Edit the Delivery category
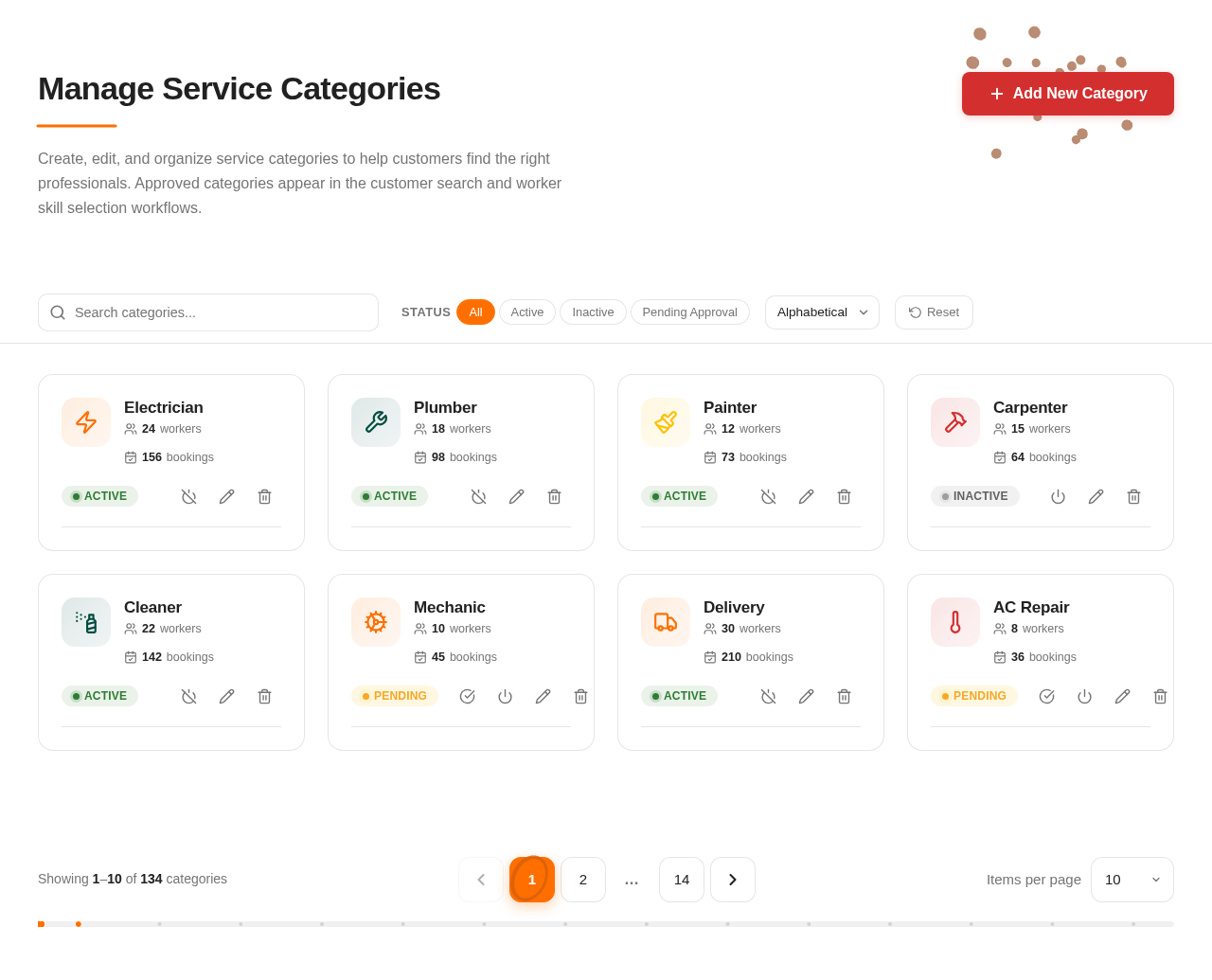Viewport: 1212px width, 980px height. (807, 697)
